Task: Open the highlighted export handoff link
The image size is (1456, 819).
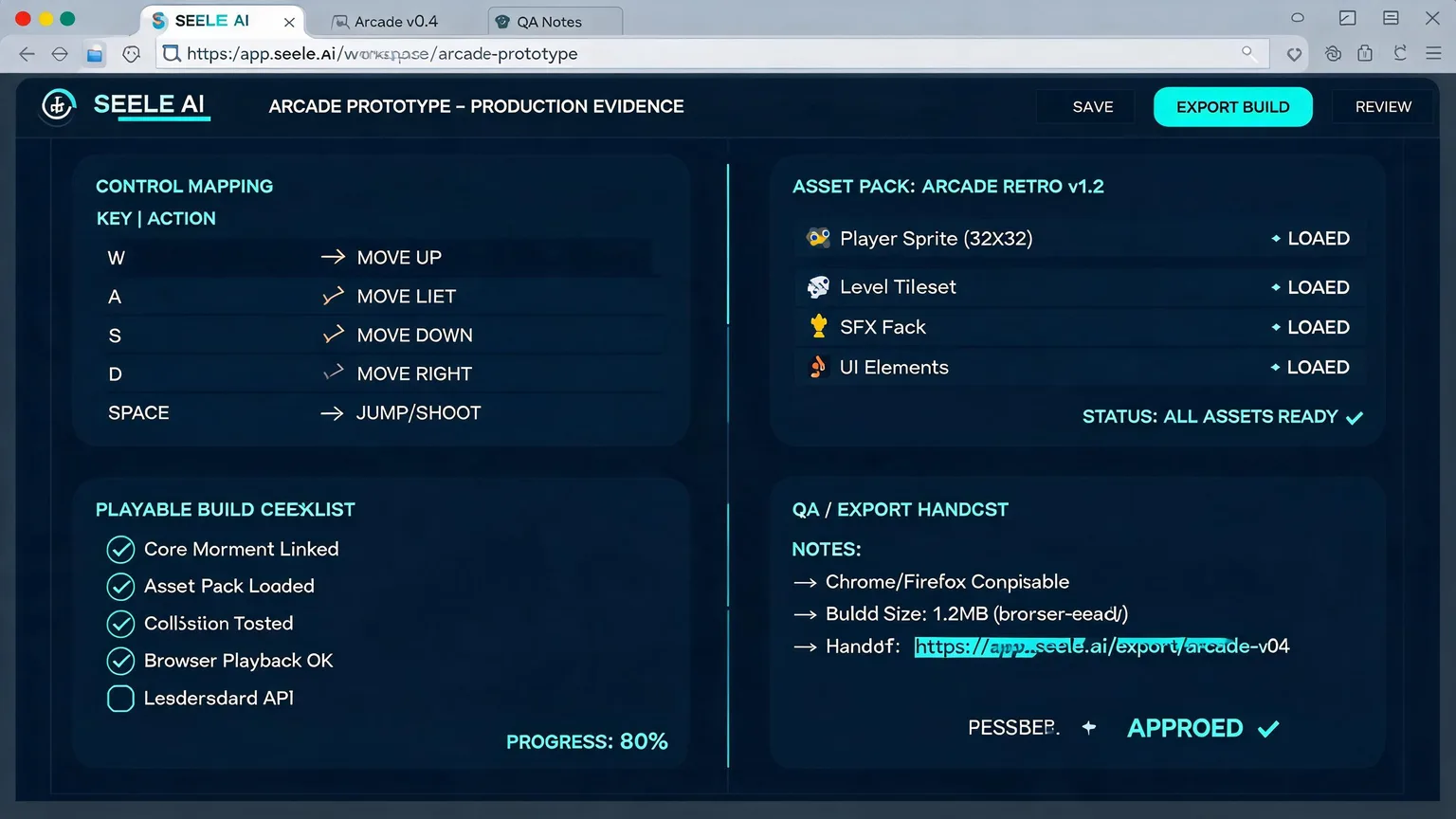Action: pos(1101,646)
